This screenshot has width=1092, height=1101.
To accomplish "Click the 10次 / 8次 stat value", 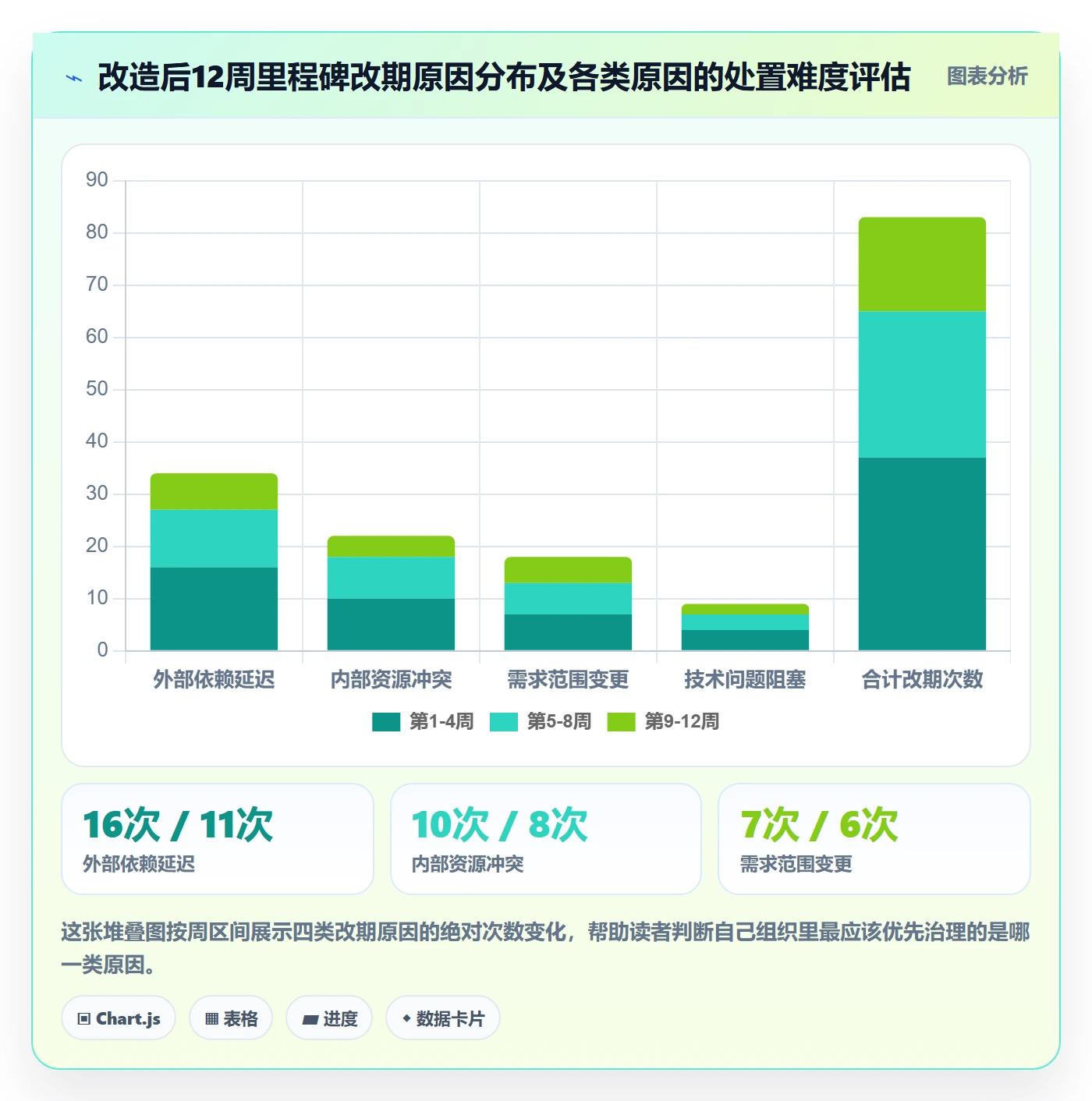I will [x=499, y=825].
